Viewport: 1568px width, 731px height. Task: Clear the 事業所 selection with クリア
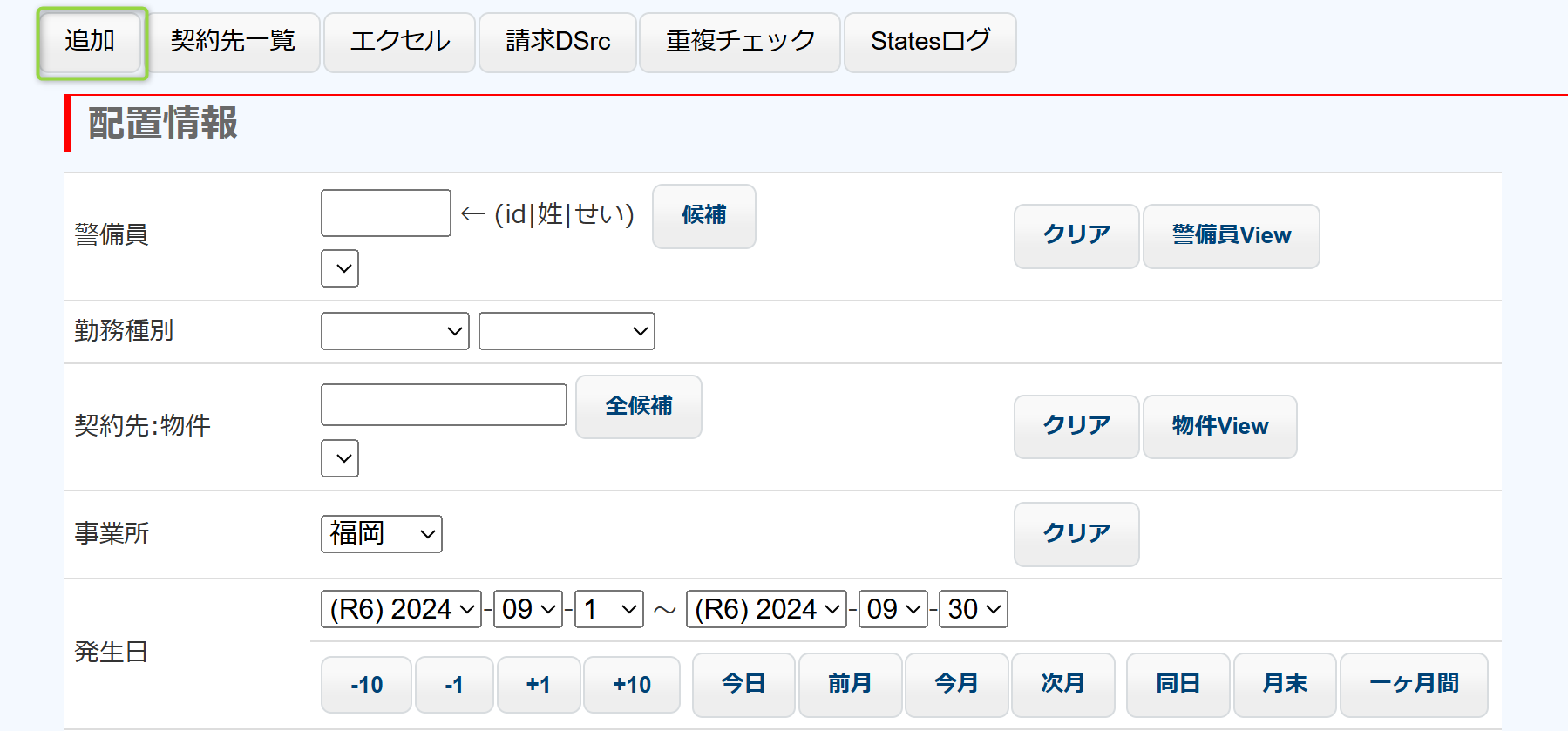[x=1076, y=534]
